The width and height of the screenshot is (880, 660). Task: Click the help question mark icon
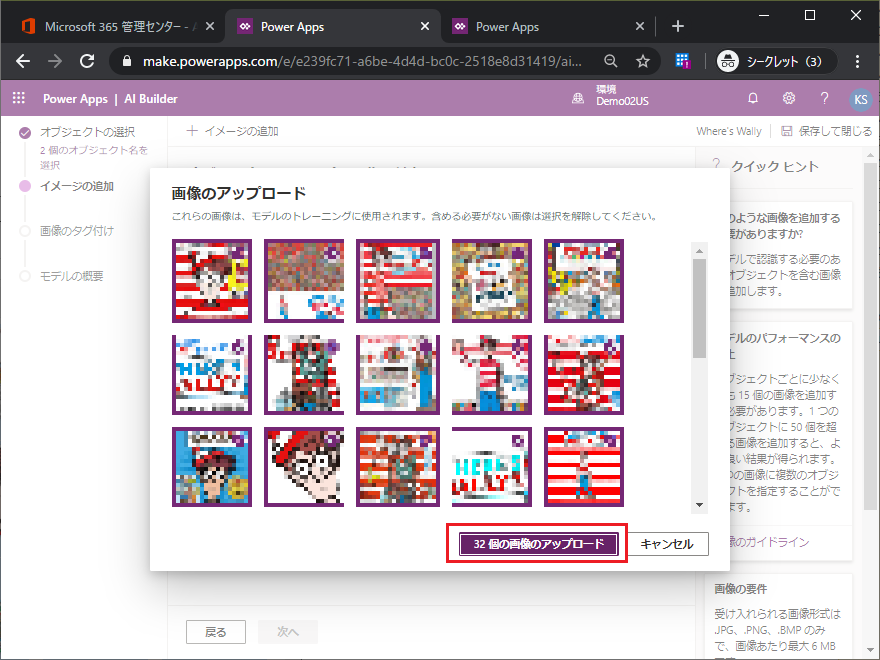824,98
